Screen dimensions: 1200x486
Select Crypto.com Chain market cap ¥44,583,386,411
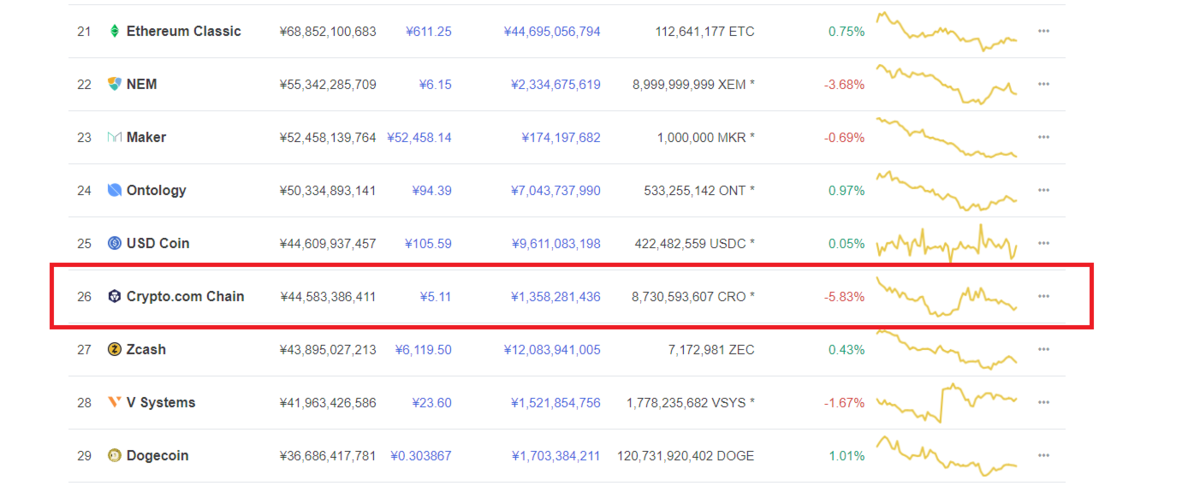[328, 296]
